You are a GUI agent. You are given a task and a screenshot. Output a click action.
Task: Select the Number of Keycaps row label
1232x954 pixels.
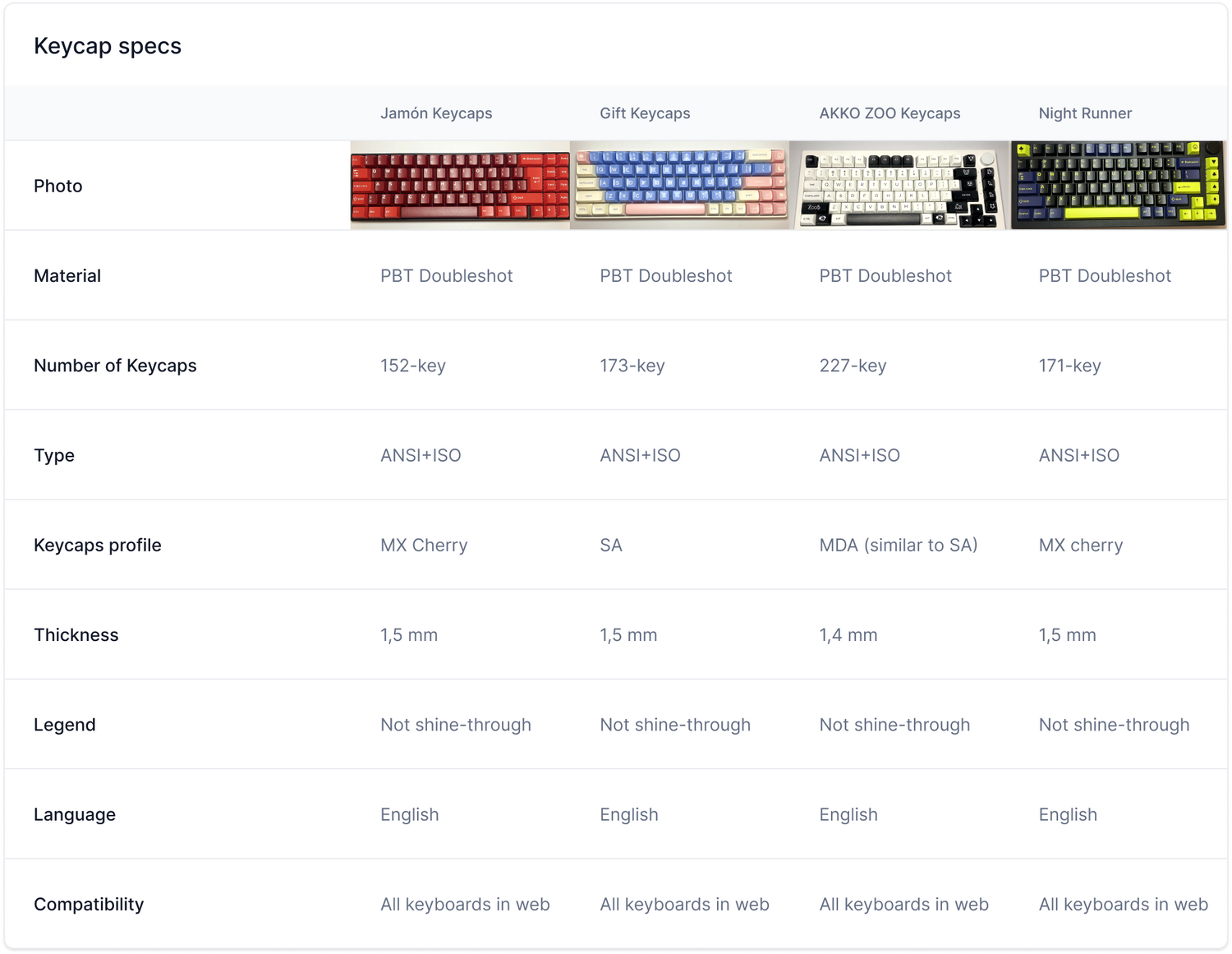tap(115, 366)
